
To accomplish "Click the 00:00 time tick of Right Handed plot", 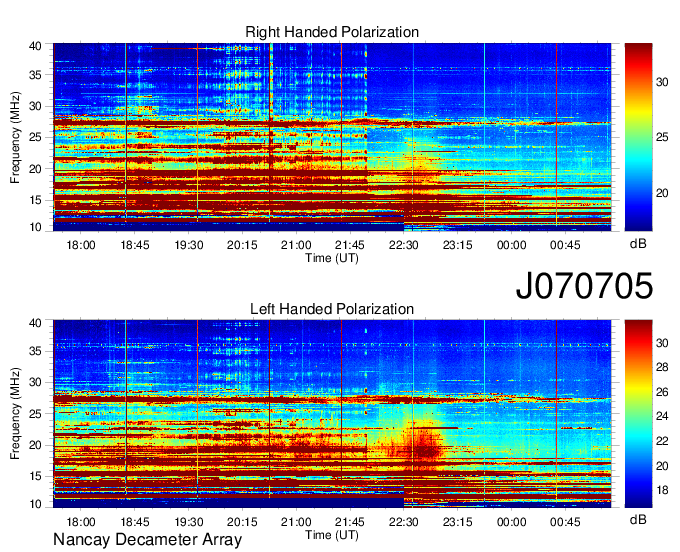I will pyautogui.click(x=512, y=245).
